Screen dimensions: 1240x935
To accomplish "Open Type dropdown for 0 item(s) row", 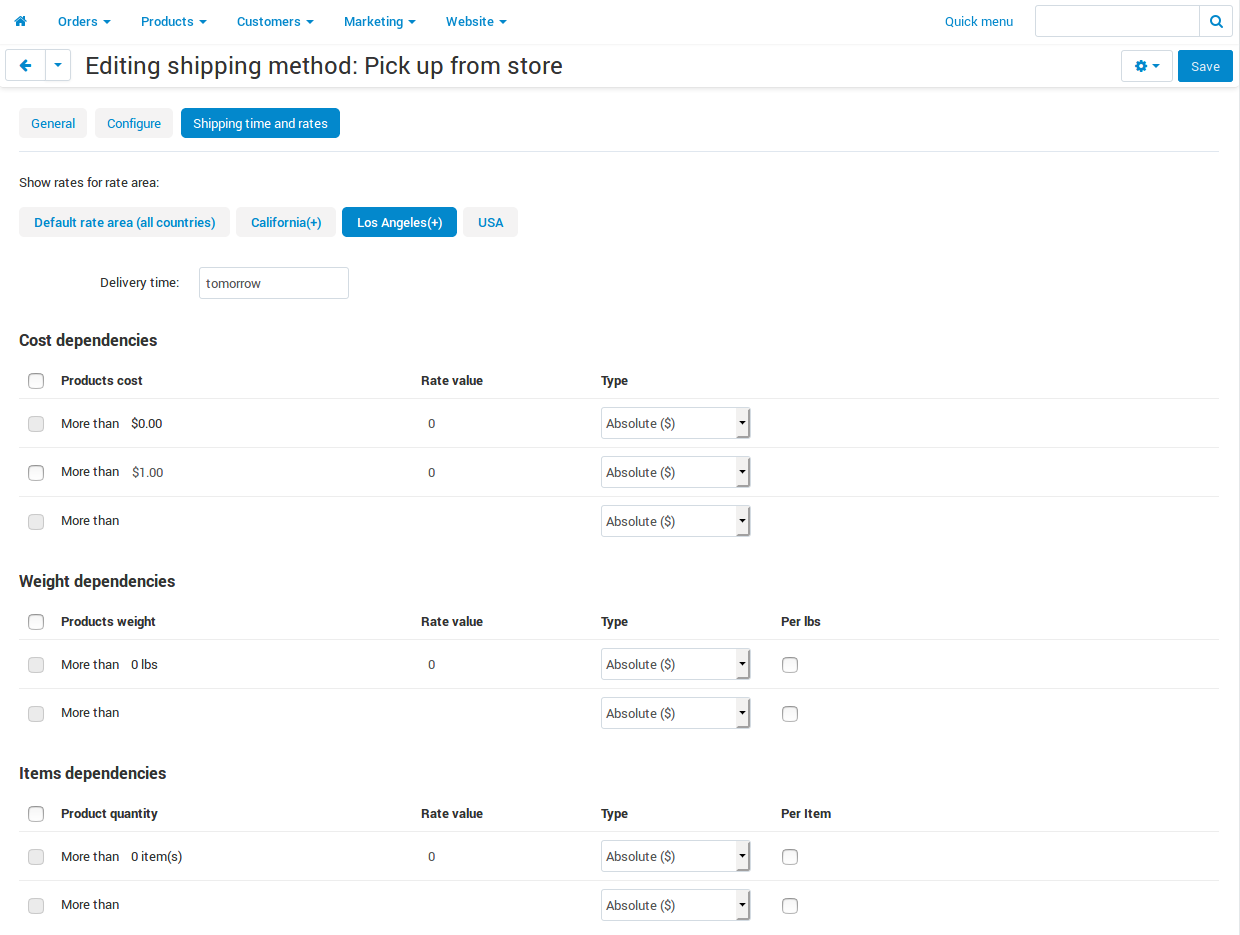I will tap(675, 856).
